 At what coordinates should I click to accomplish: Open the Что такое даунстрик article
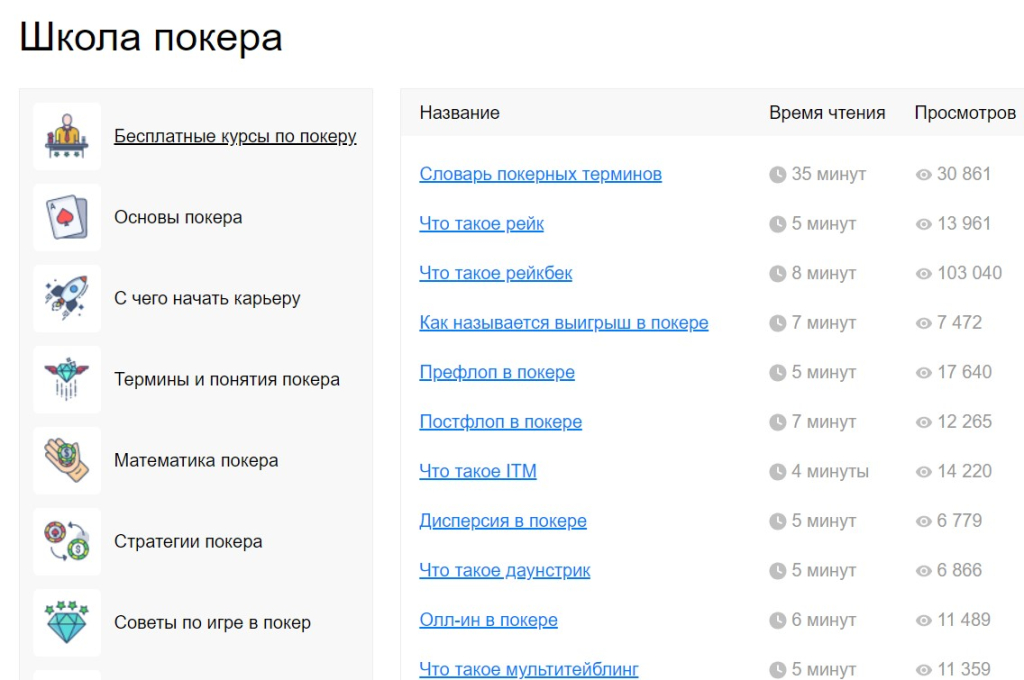pos(505,570)
